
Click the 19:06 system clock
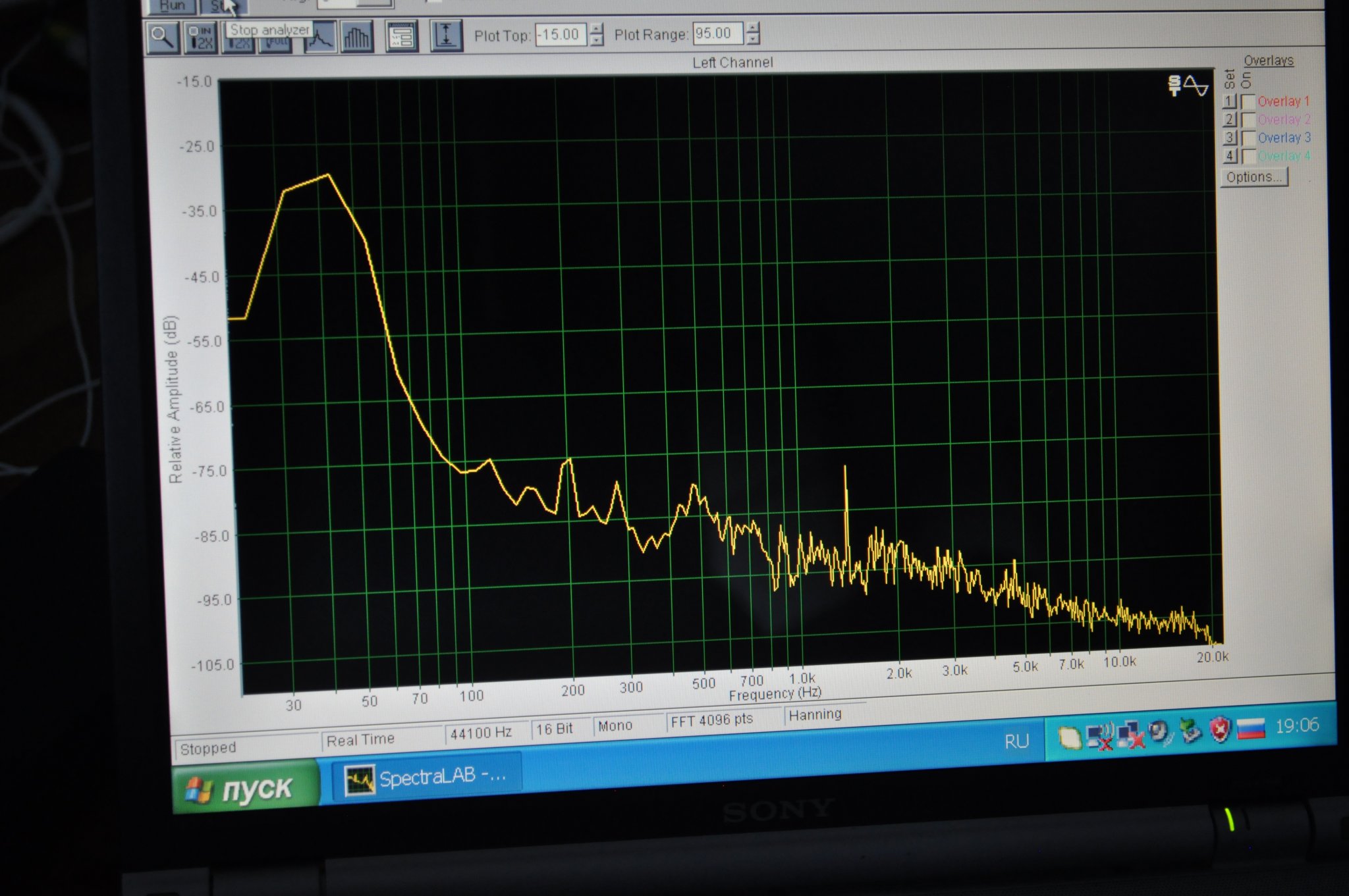tap(1297, 725)
